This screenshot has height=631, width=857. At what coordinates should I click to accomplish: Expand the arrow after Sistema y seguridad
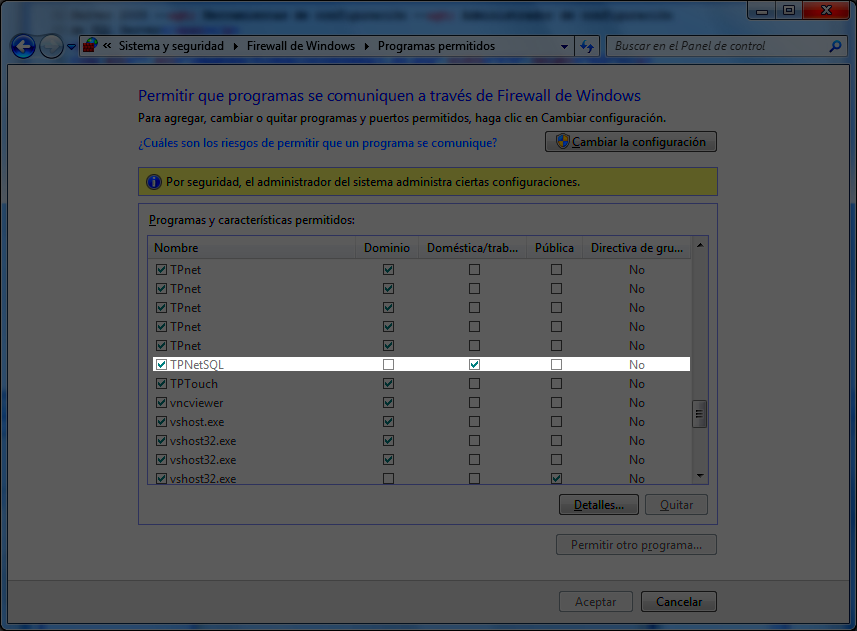click(236, 46)
